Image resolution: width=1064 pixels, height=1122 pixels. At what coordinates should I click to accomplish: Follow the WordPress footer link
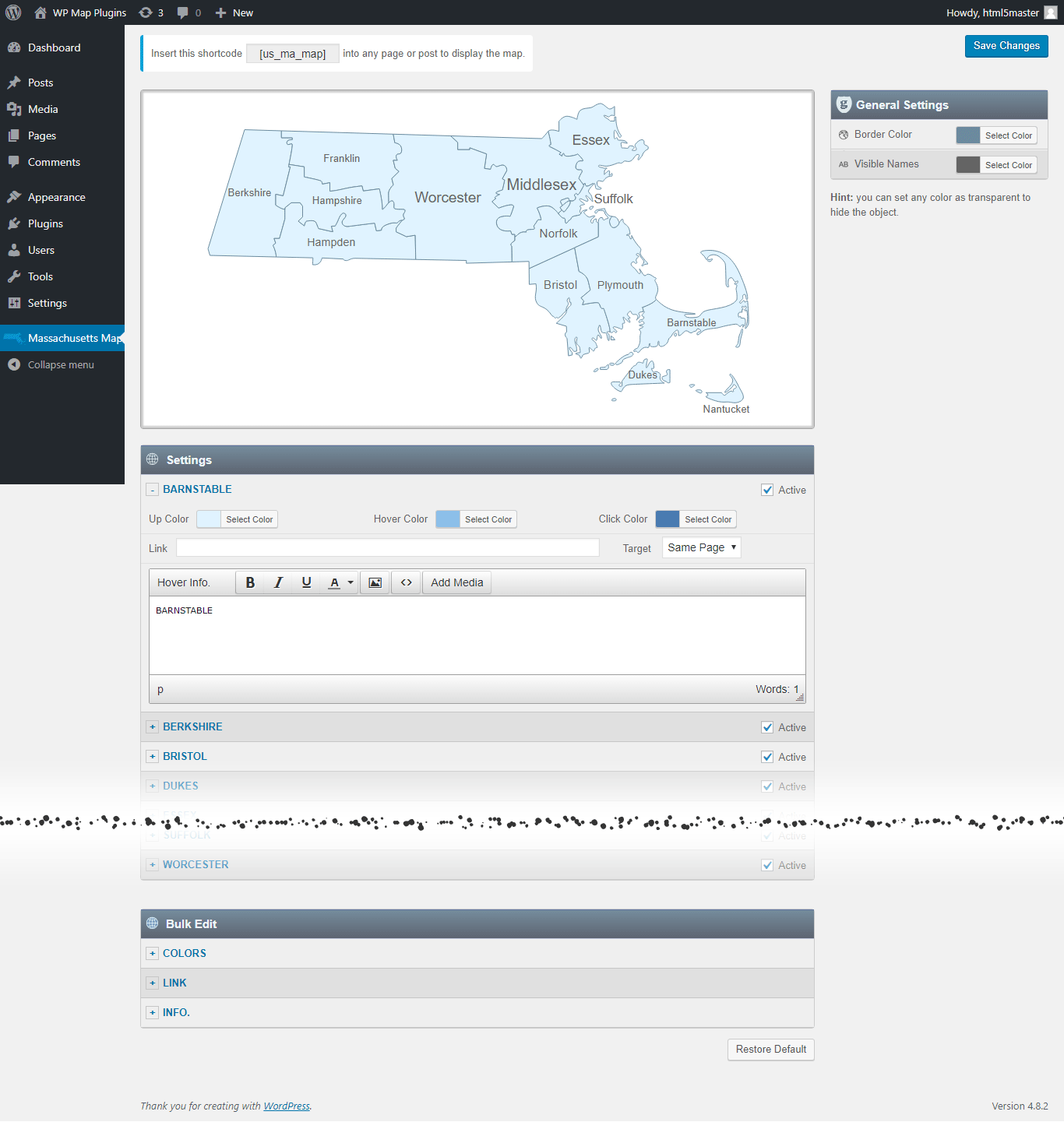[x=287, y=1106]
